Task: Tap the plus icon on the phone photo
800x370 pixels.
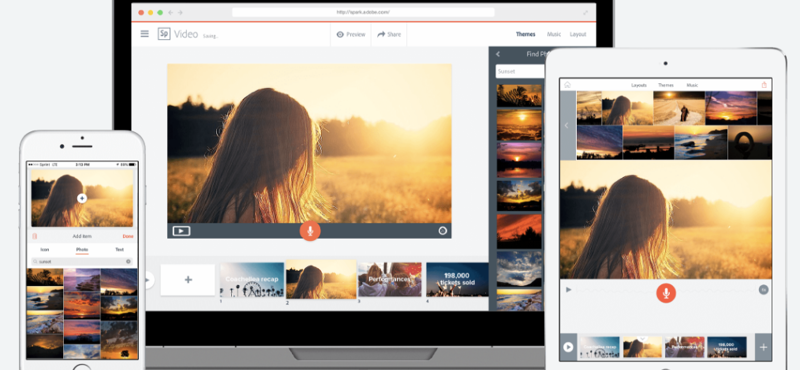Action: [82, 198]
